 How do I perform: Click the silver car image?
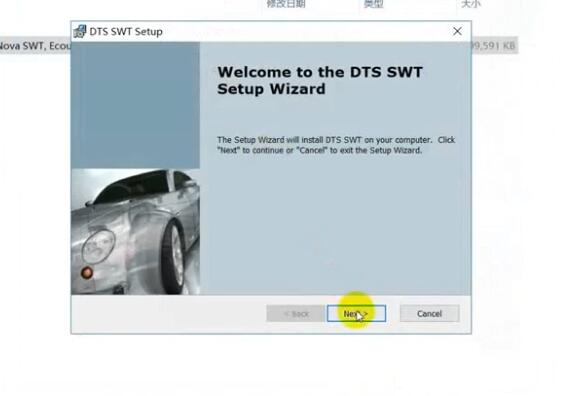(x=135, y=231)
